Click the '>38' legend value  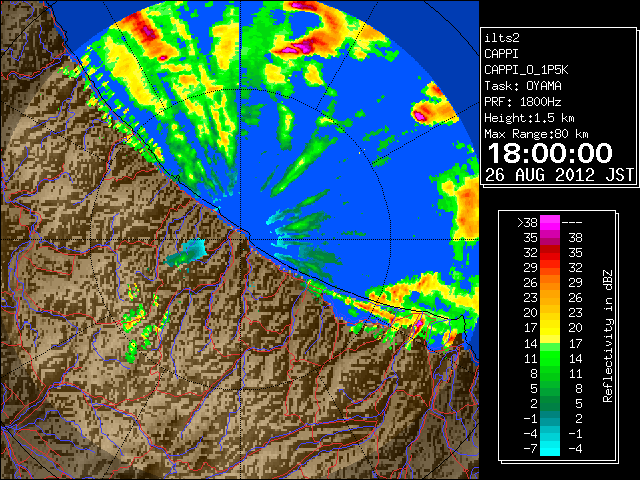click(x=527, y=223)
